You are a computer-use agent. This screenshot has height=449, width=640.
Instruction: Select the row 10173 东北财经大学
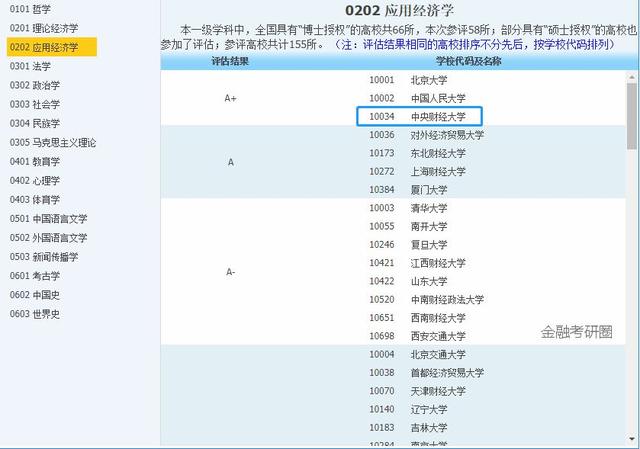[x=417, y=153]
